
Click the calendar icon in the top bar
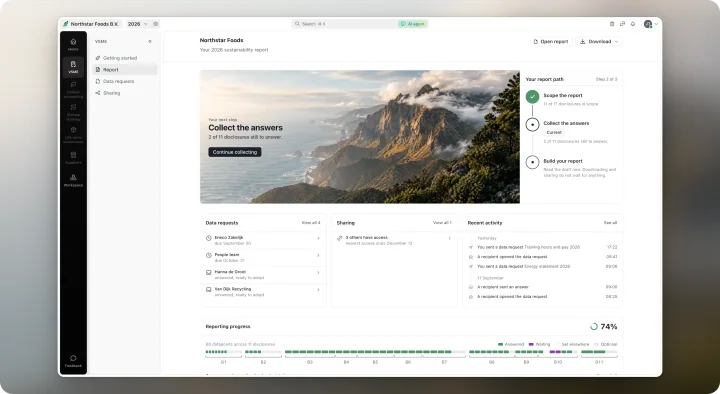click(612, 24)
